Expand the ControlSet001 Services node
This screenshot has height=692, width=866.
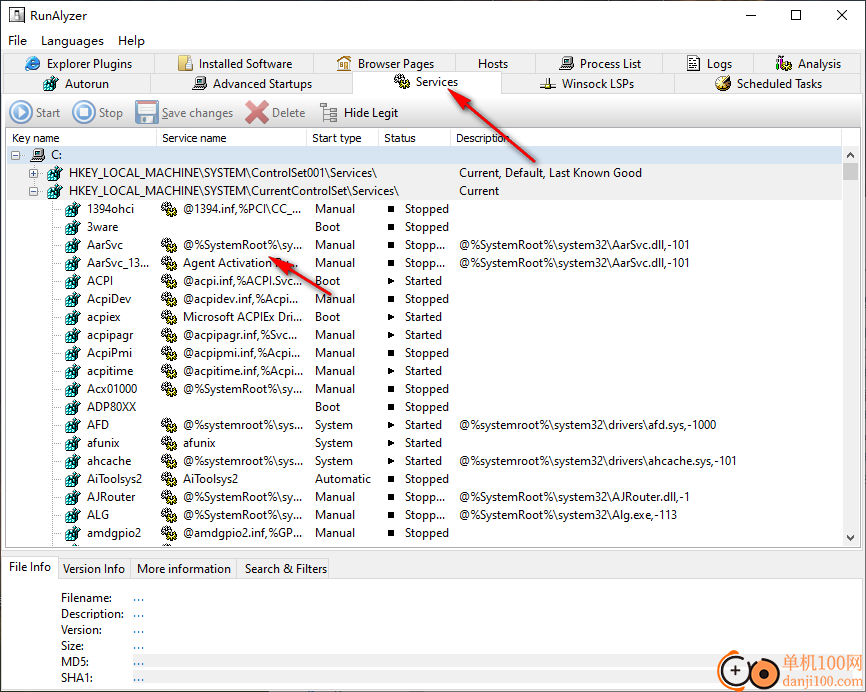(34, 173)
